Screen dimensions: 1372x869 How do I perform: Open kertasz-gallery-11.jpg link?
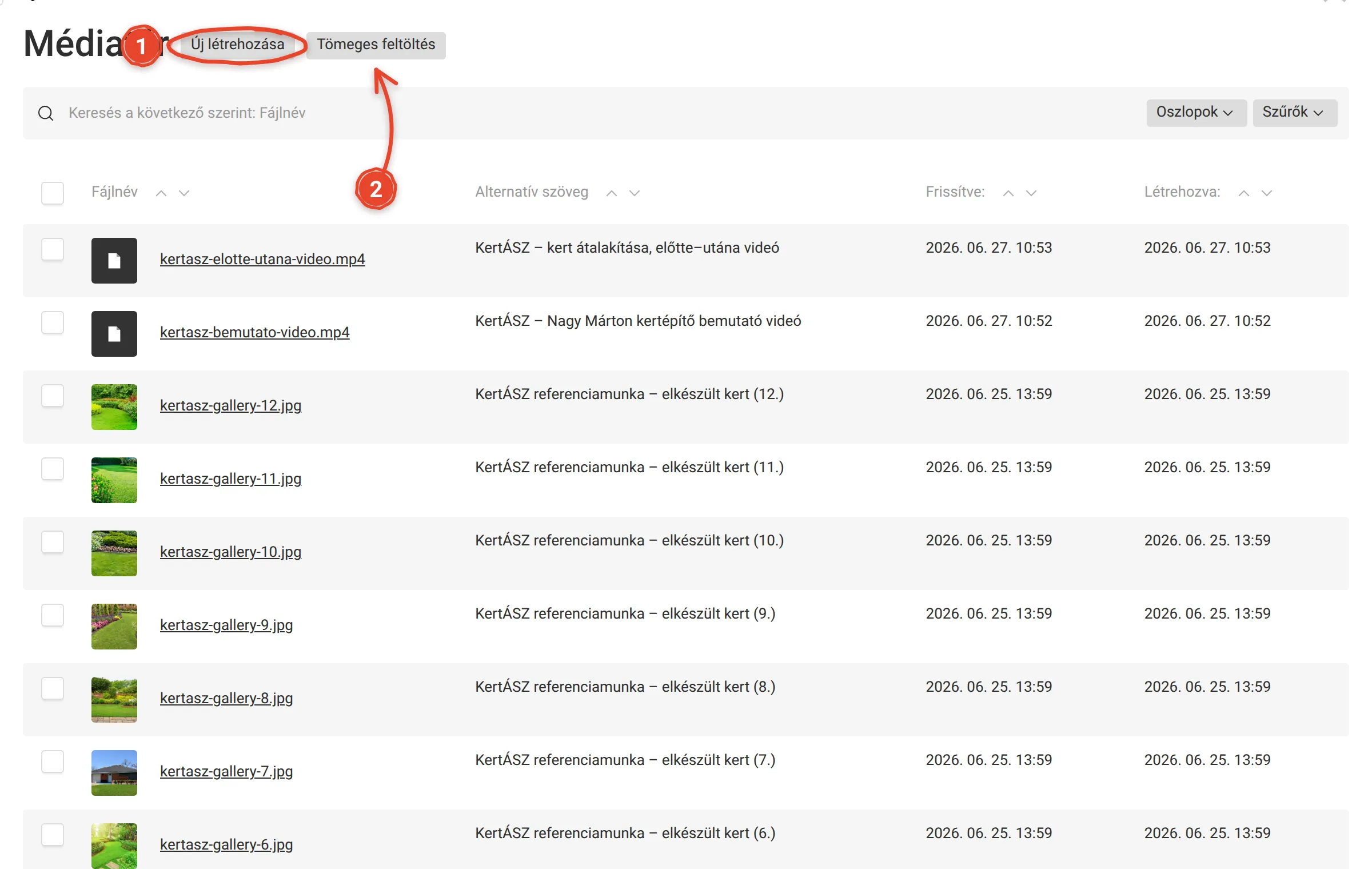tap(230, 479)
